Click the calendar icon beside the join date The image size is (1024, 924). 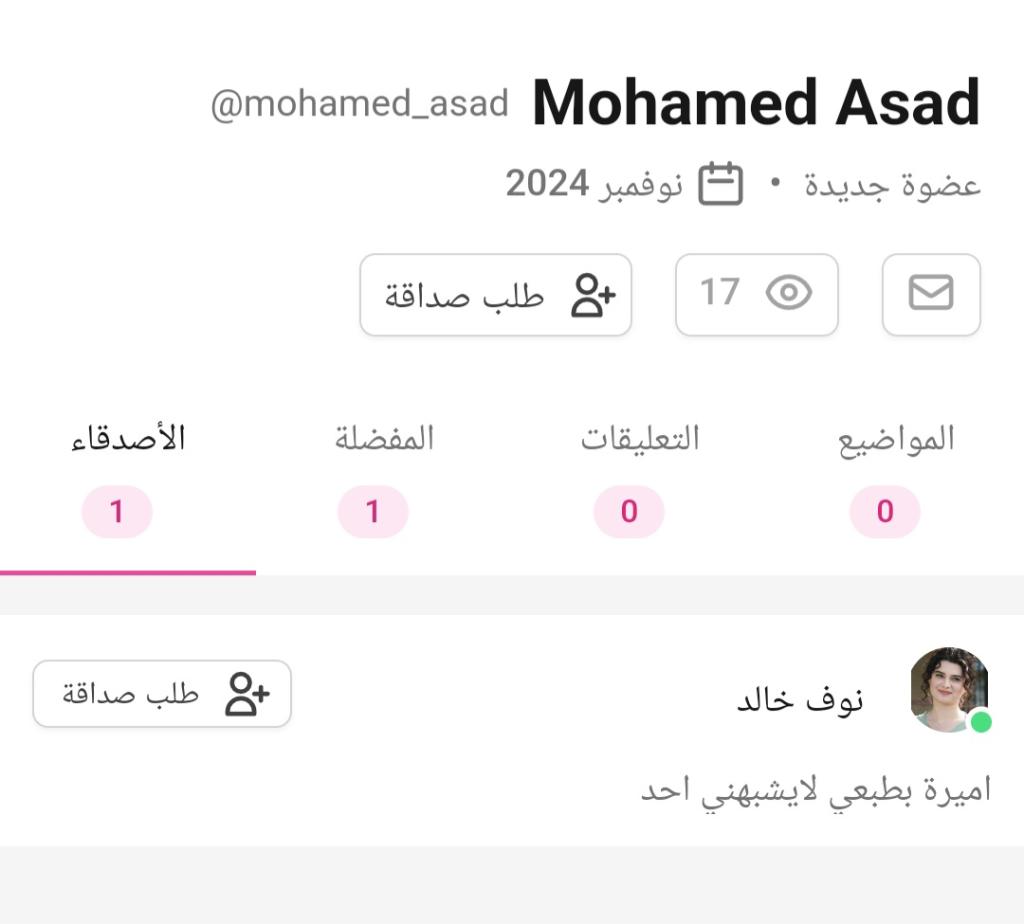click(x=720, y=184)
